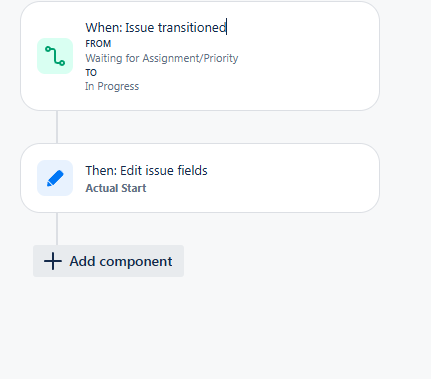The image size is (431, 379).
Task: Click the 'Waiting for Assignment/Priority' status text
Action: [162, 58]
